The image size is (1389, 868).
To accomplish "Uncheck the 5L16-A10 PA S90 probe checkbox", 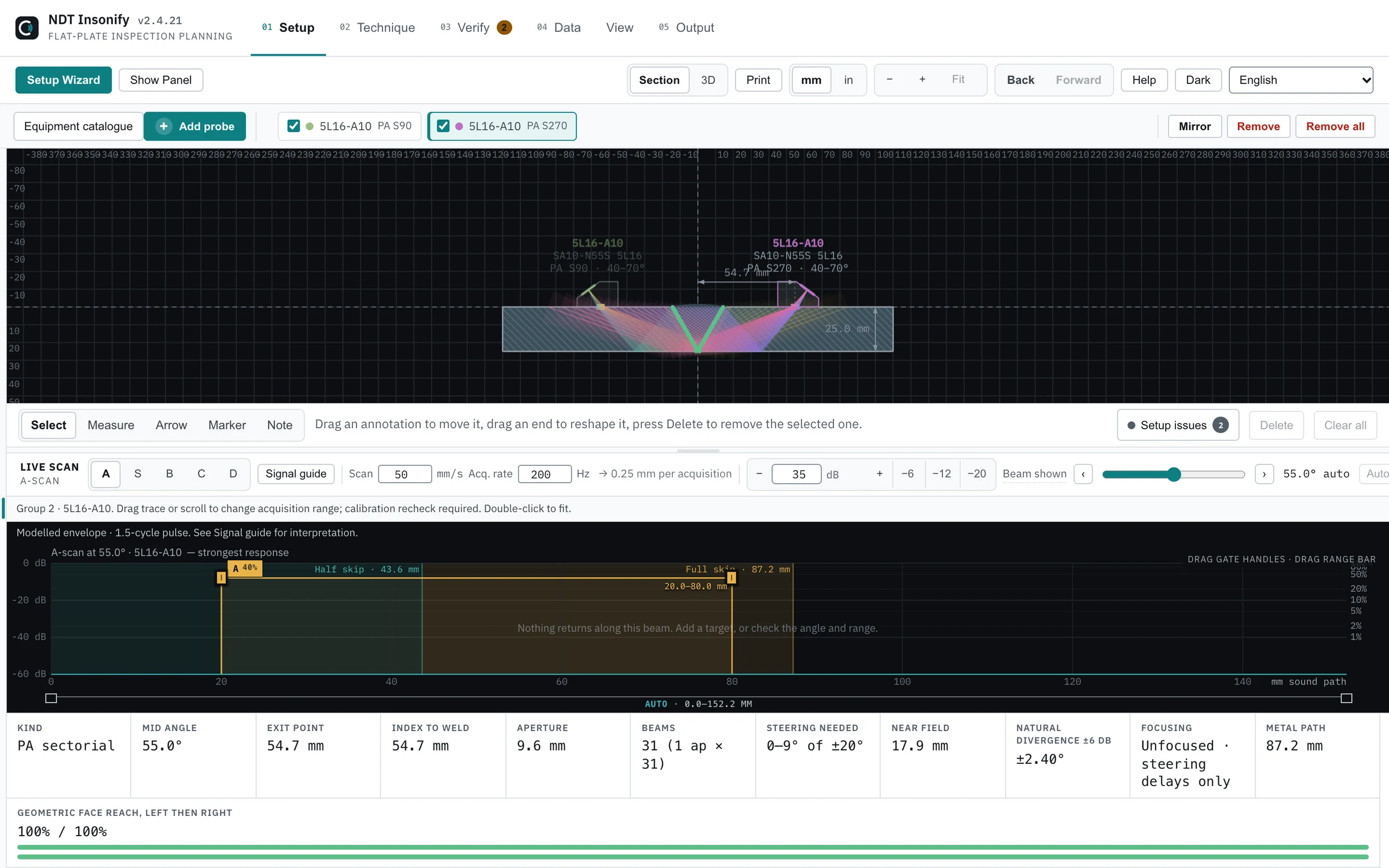I will 293,126.
